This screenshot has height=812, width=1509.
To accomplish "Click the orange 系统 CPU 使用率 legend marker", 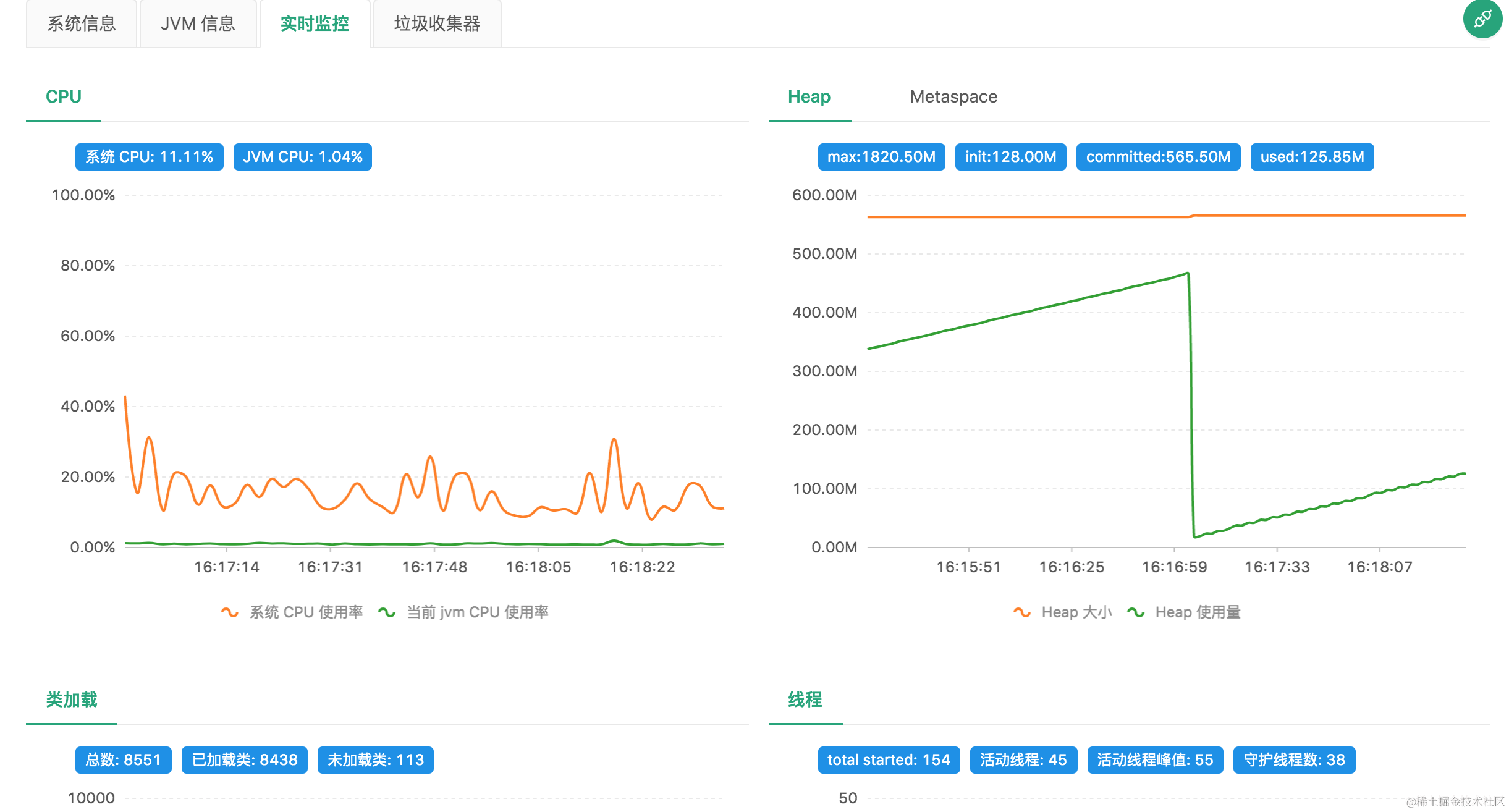I will (229, 611).
